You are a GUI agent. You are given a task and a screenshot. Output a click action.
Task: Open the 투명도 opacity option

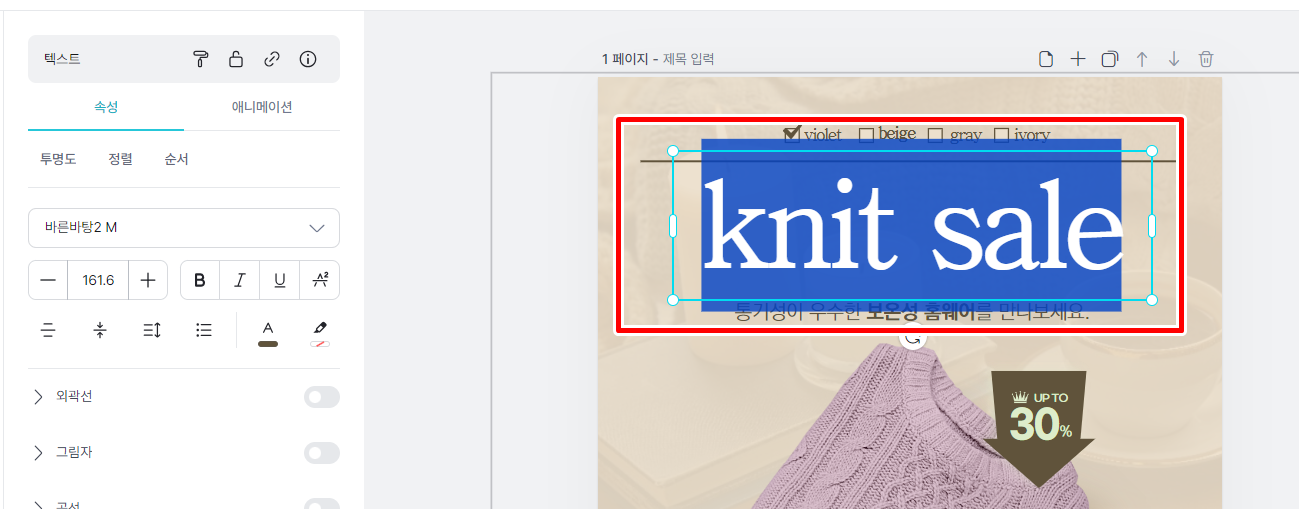(x=58, y=159)
